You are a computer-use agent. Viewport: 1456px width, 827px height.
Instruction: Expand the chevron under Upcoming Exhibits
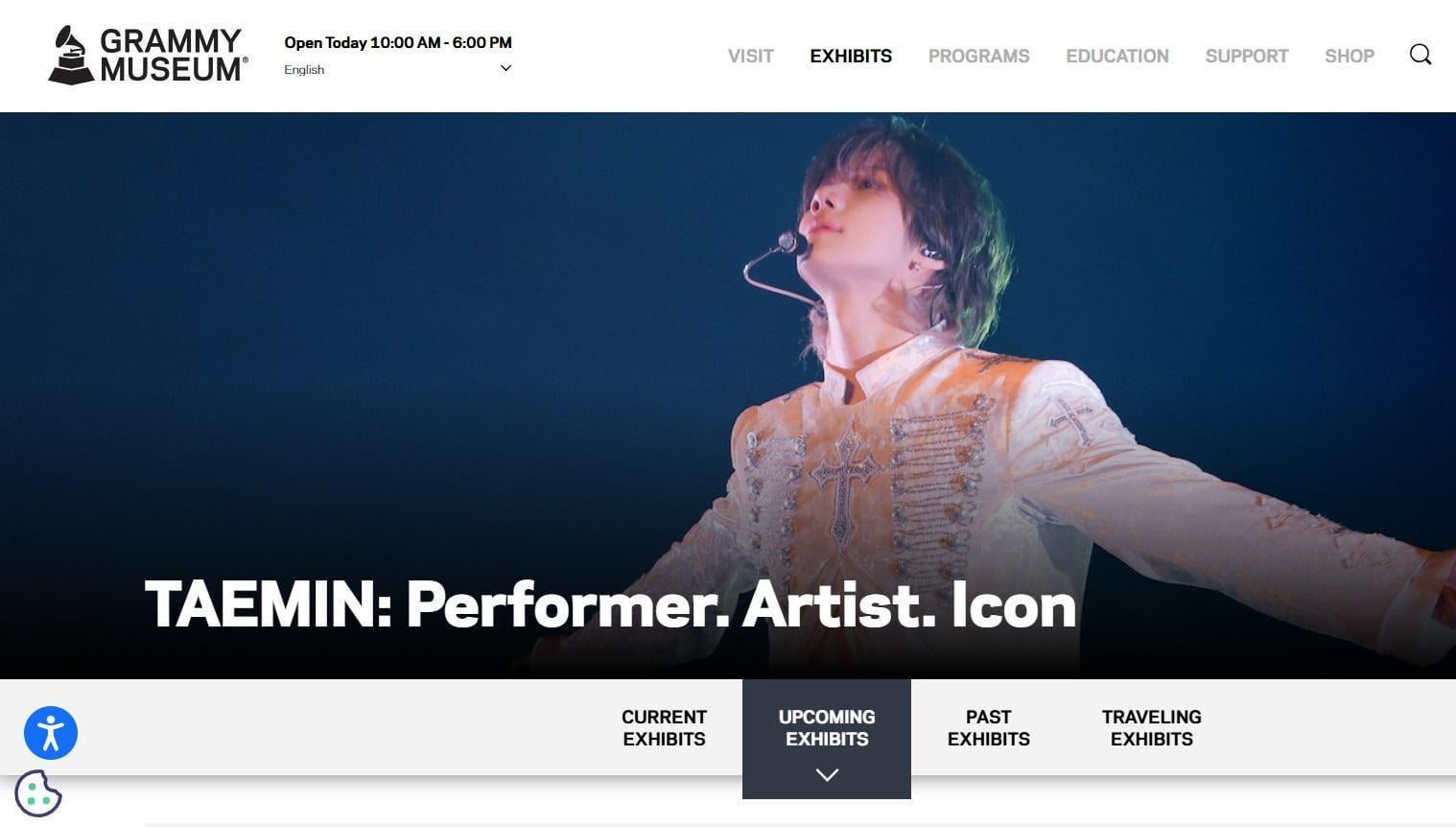pyautogui.click(x=827, y=774)
